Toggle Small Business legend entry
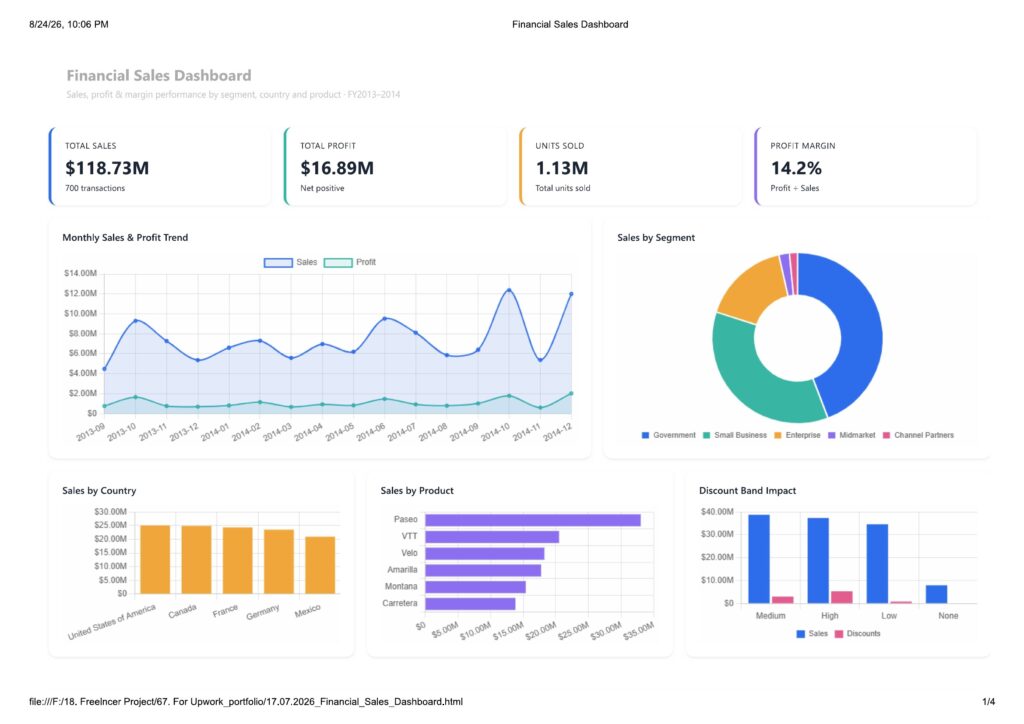The image size is (1024, 724). [x=735, y=435]
